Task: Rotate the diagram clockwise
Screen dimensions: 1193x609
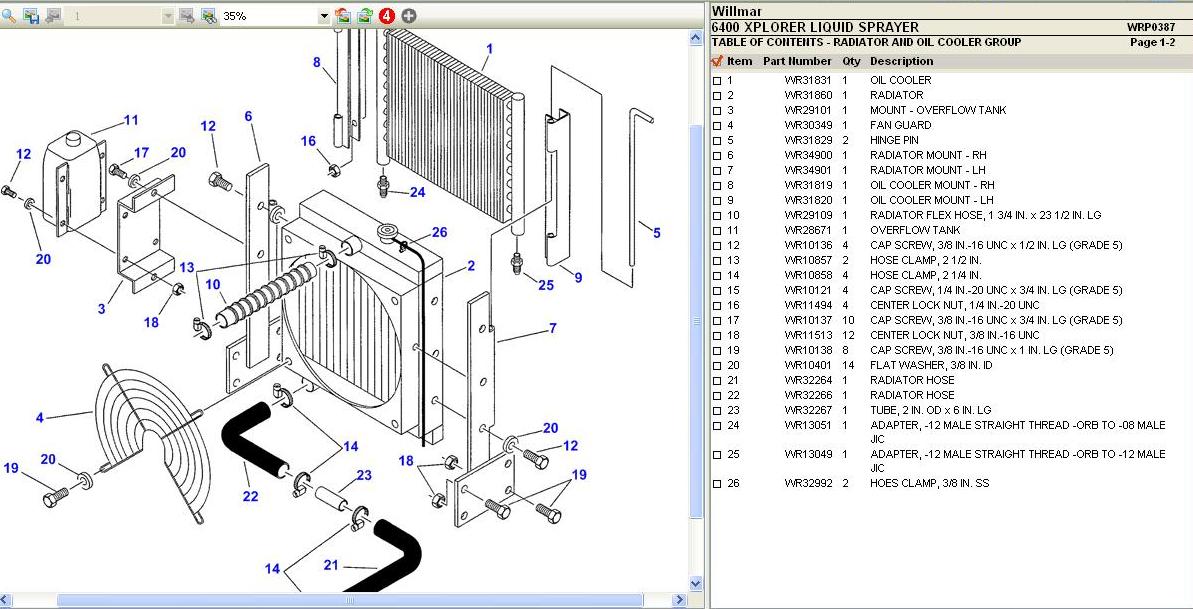Action: pyautogui.click(x=365, y=15)
